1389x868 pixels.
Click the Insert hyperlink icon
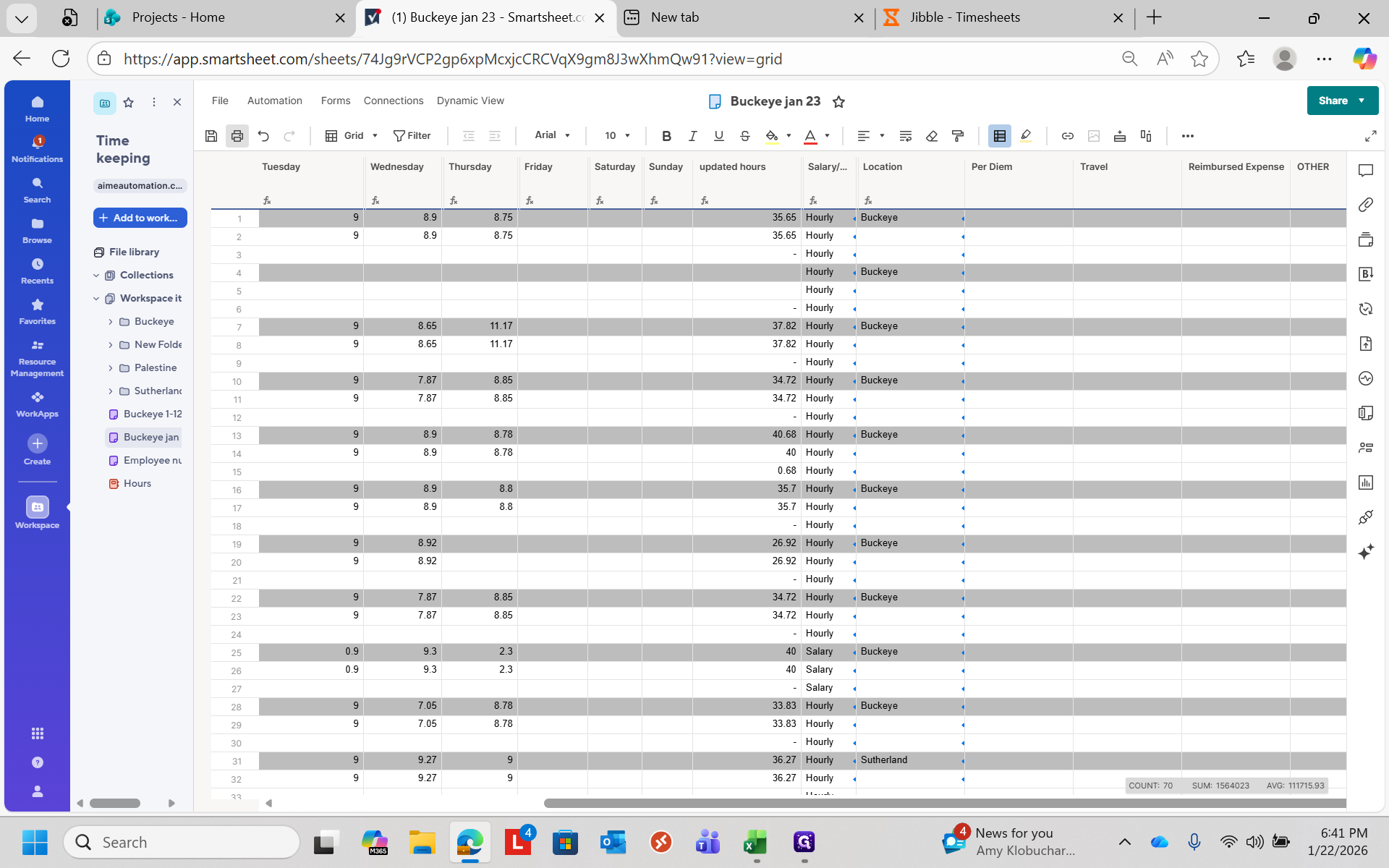1067,136
